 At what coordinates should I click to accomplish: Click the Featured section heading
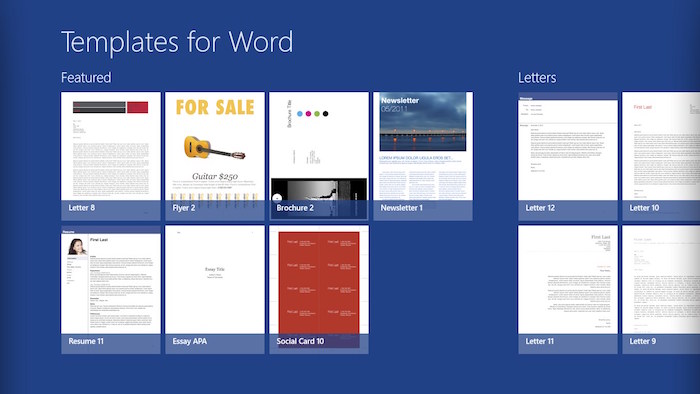pos(86,78)
